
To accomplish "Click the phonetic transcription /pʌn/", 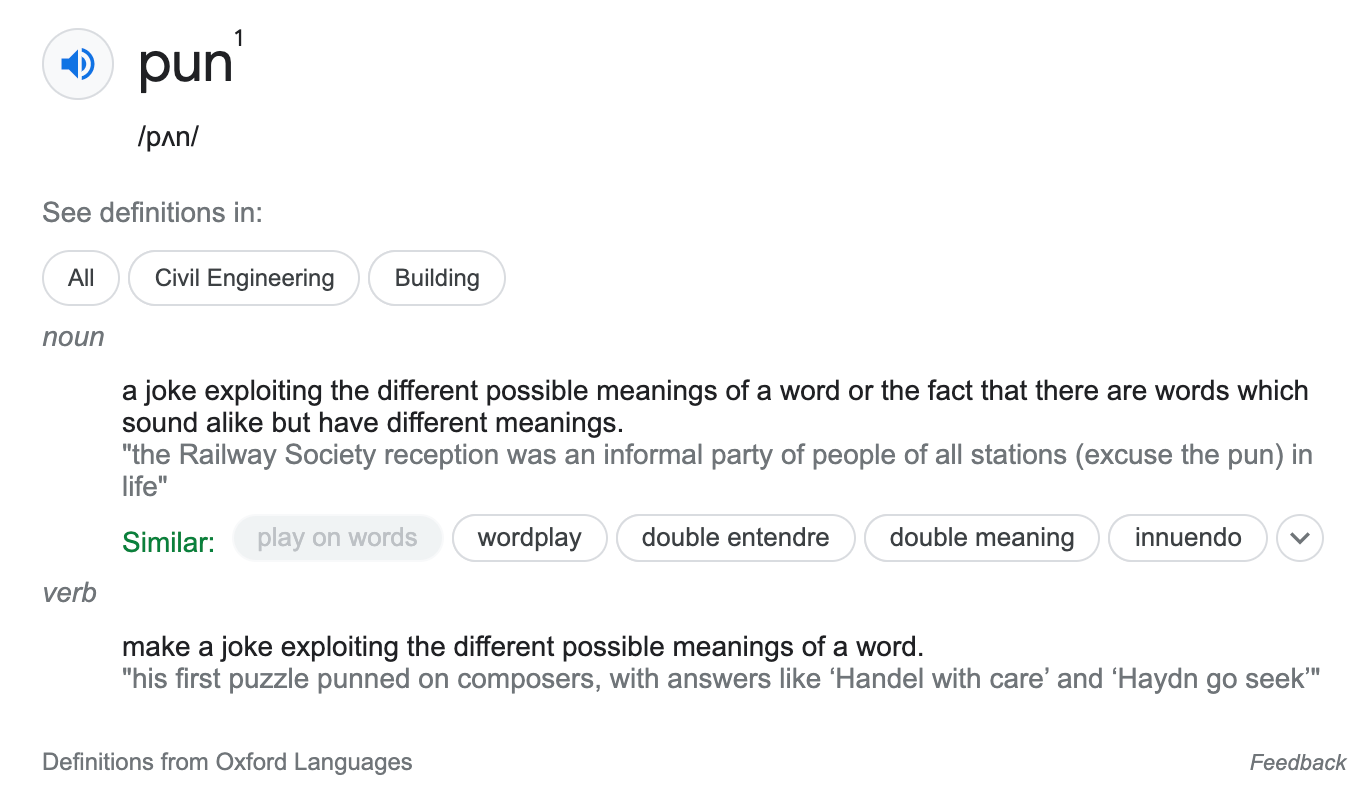I will [168, 137].
